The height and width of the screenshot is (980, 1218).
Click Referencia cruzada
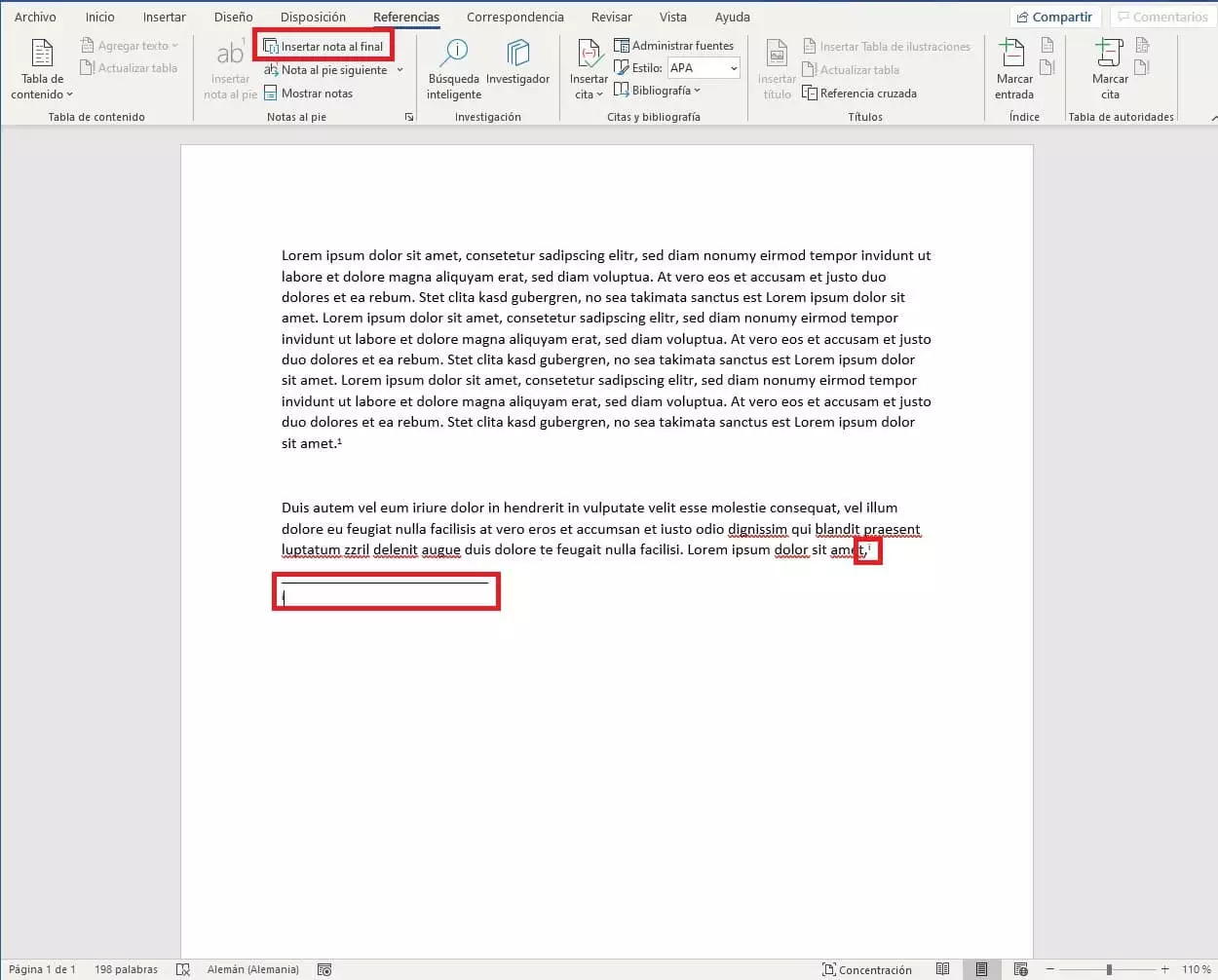tap(859, 94)
